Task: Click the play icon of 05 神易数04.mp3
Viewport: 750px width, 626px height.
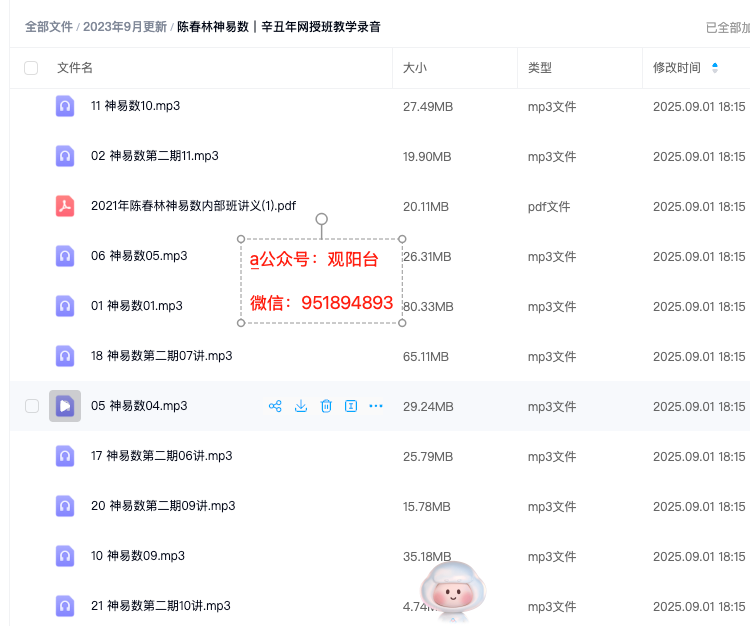Action: 65,406
